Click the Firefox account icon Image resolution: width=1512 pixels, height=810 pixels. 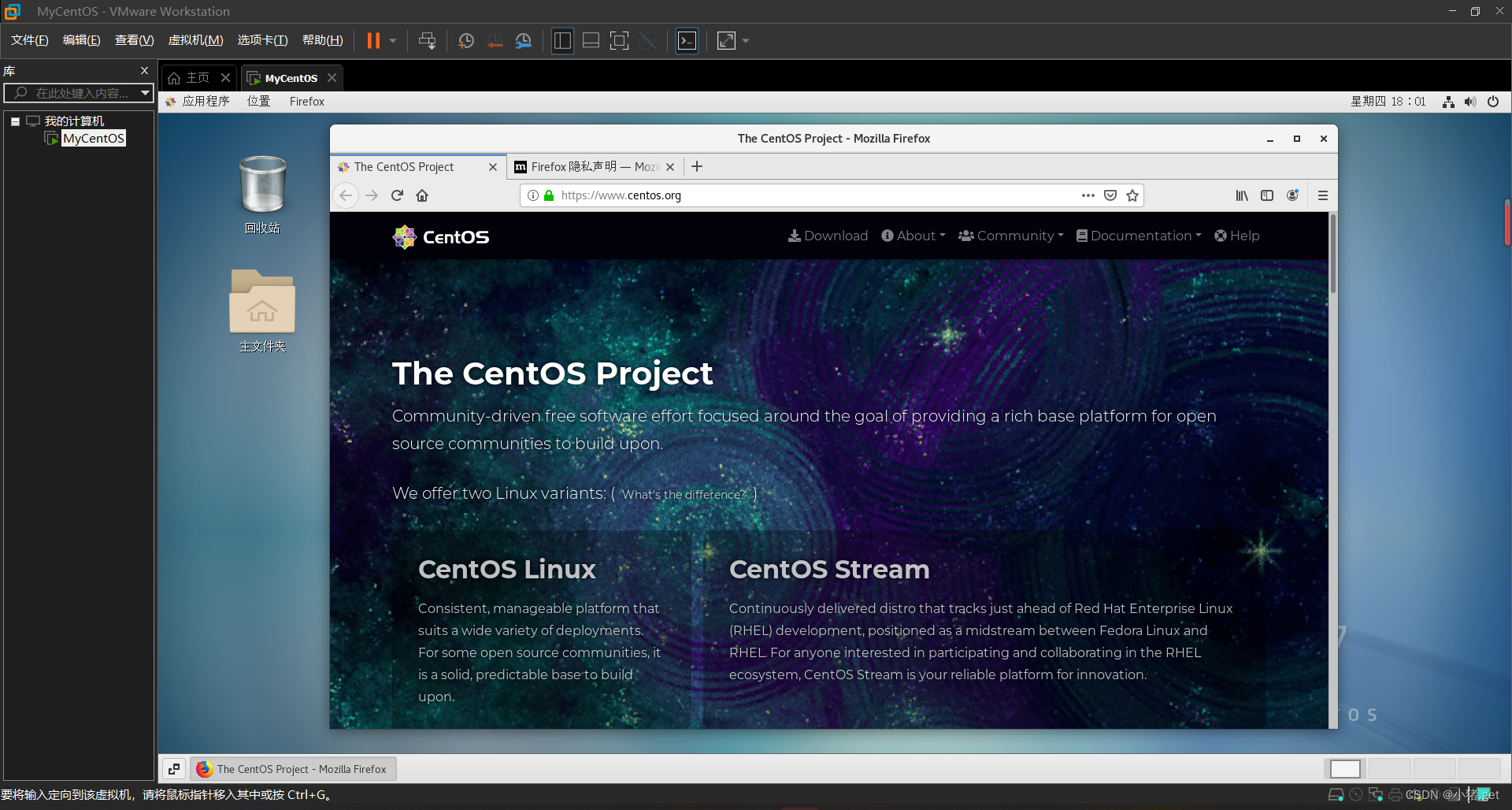pos(1292,195)
